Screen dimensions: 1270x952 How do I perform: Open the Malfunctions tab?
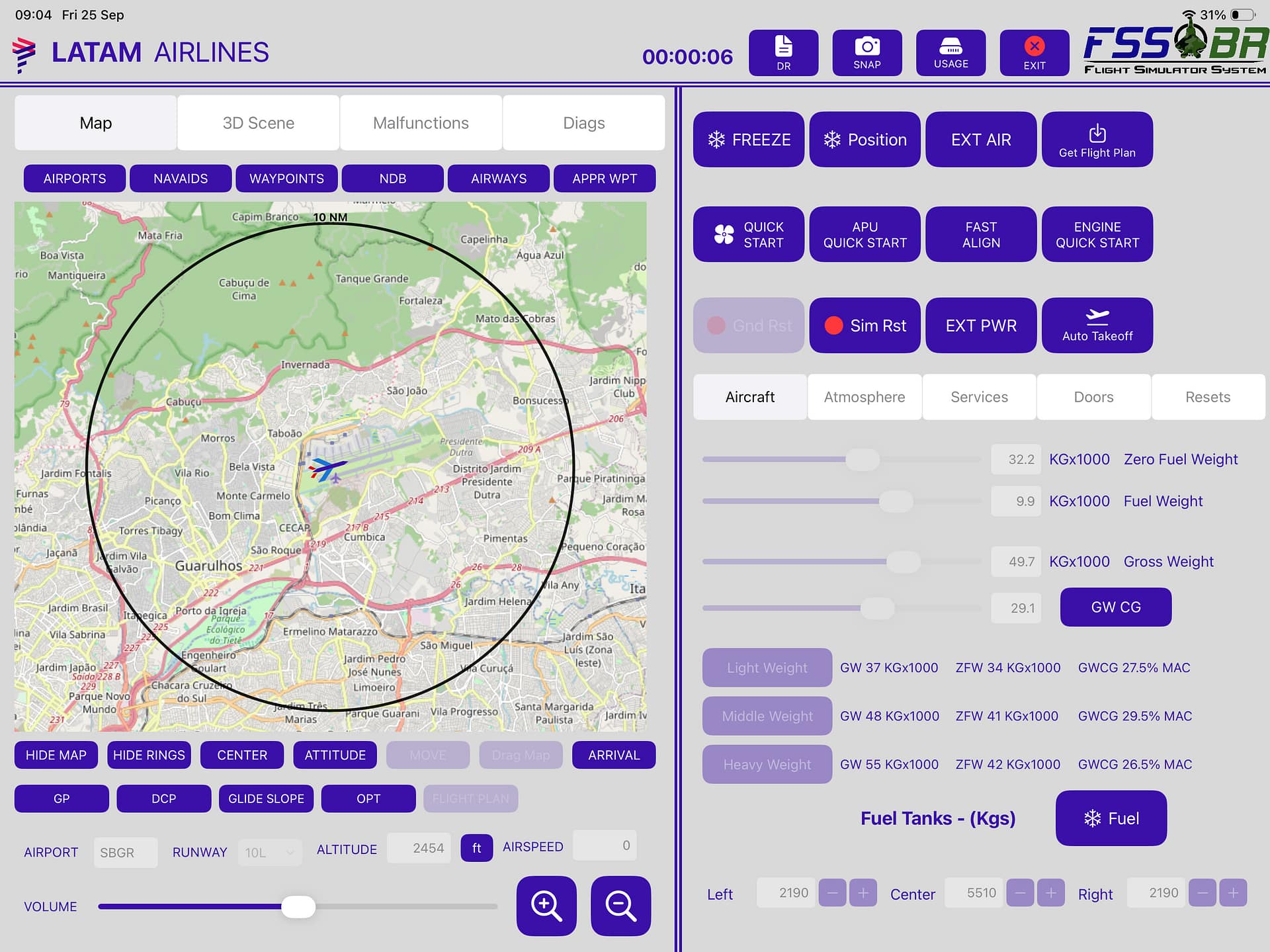tap(421, 123)
